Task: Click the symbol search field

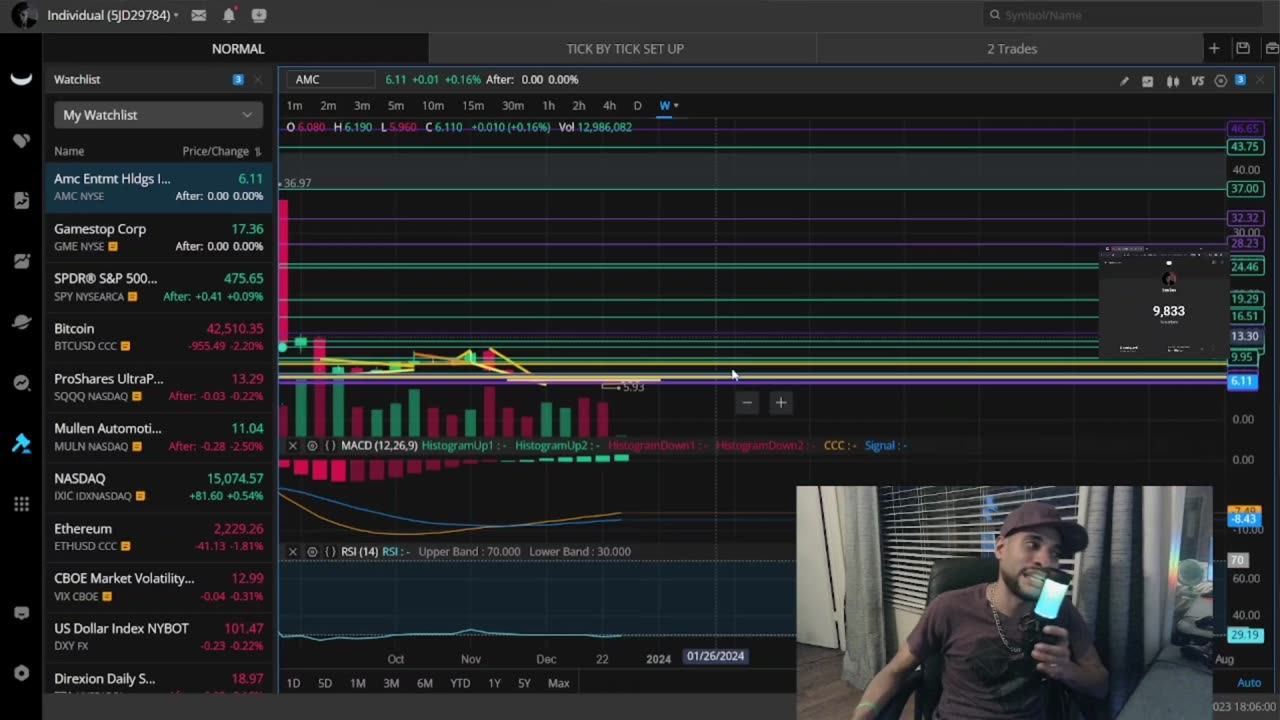Action: (1121, 15)
